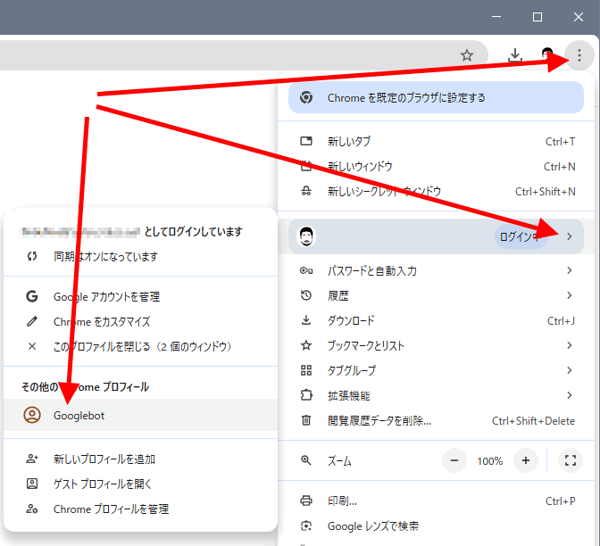Select 印刷 menu item
600x546 pixels.
[x=436, y=500]
